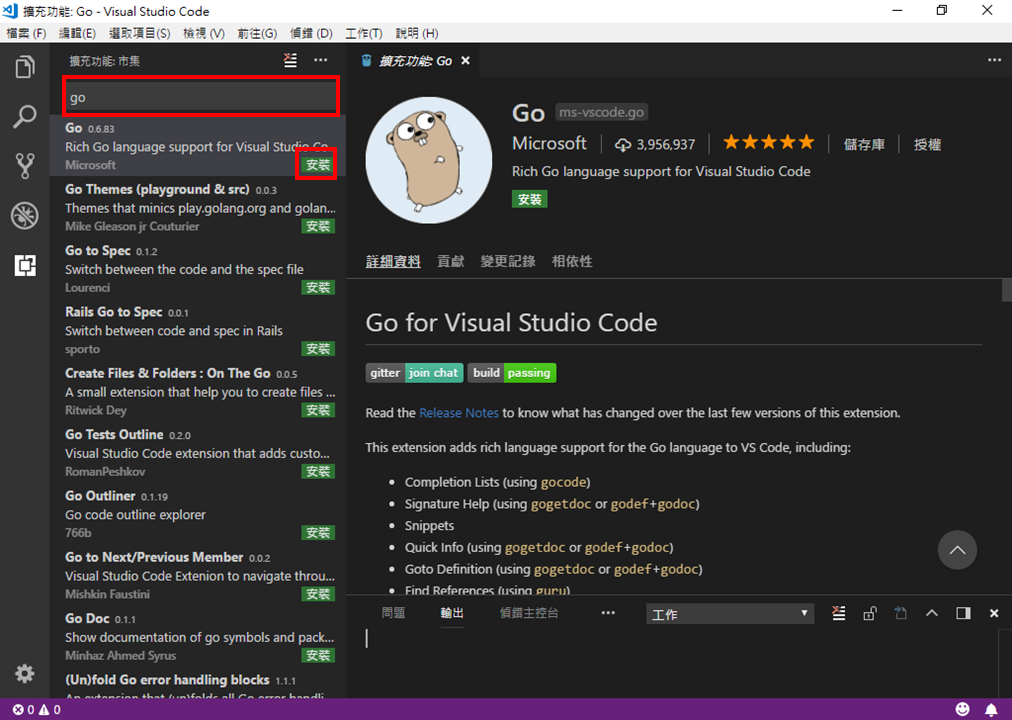Open the Search magnifier in activity bar
The width and height of the screenshot is (1012, 720).
pyautogui.click(x=25, y=117)
